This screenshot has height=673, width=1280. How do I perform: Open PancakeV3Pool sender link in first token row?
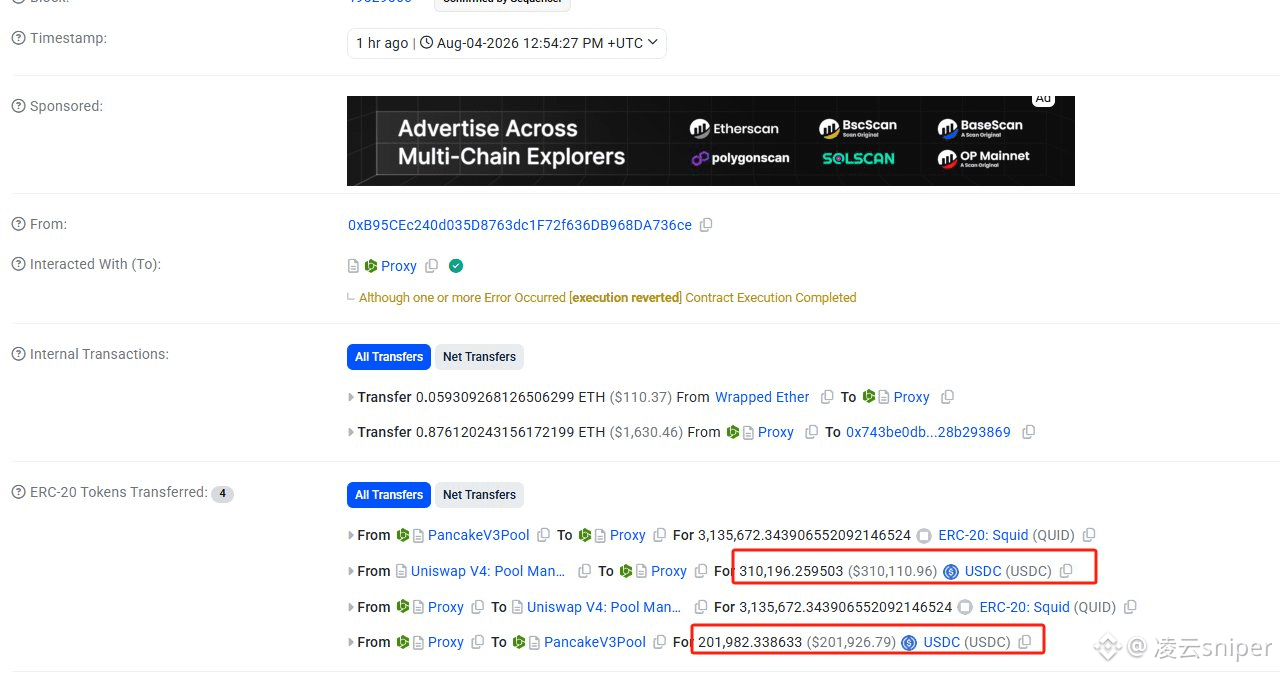point(478,535)
